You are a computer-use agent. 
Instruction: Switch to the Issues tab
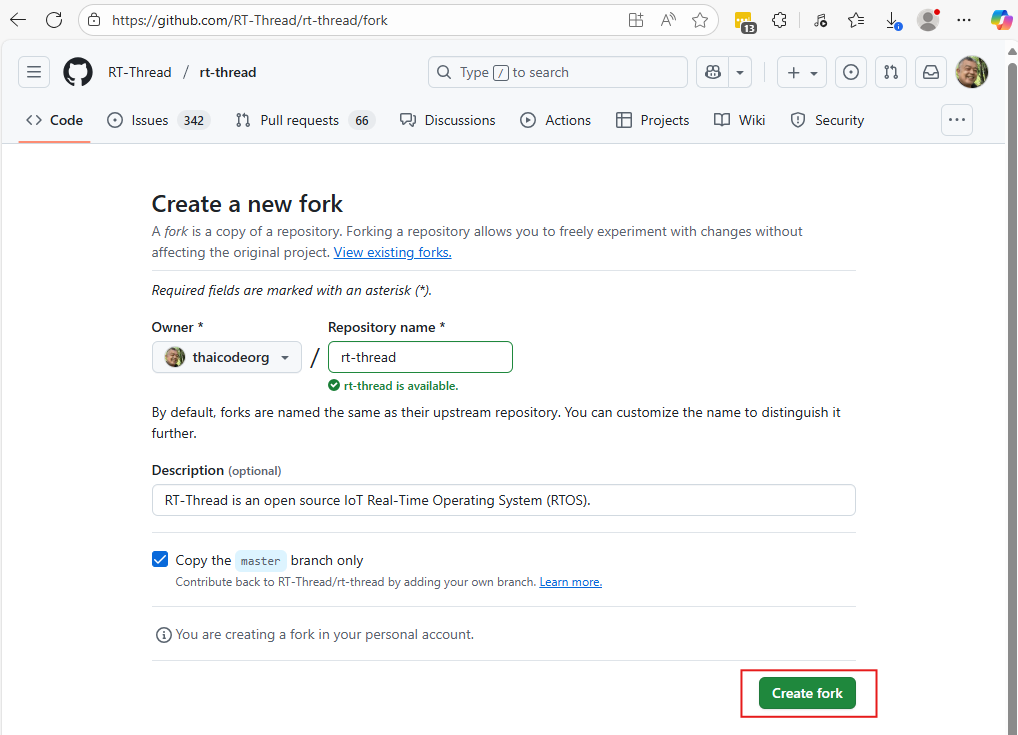tap(158, 120)
